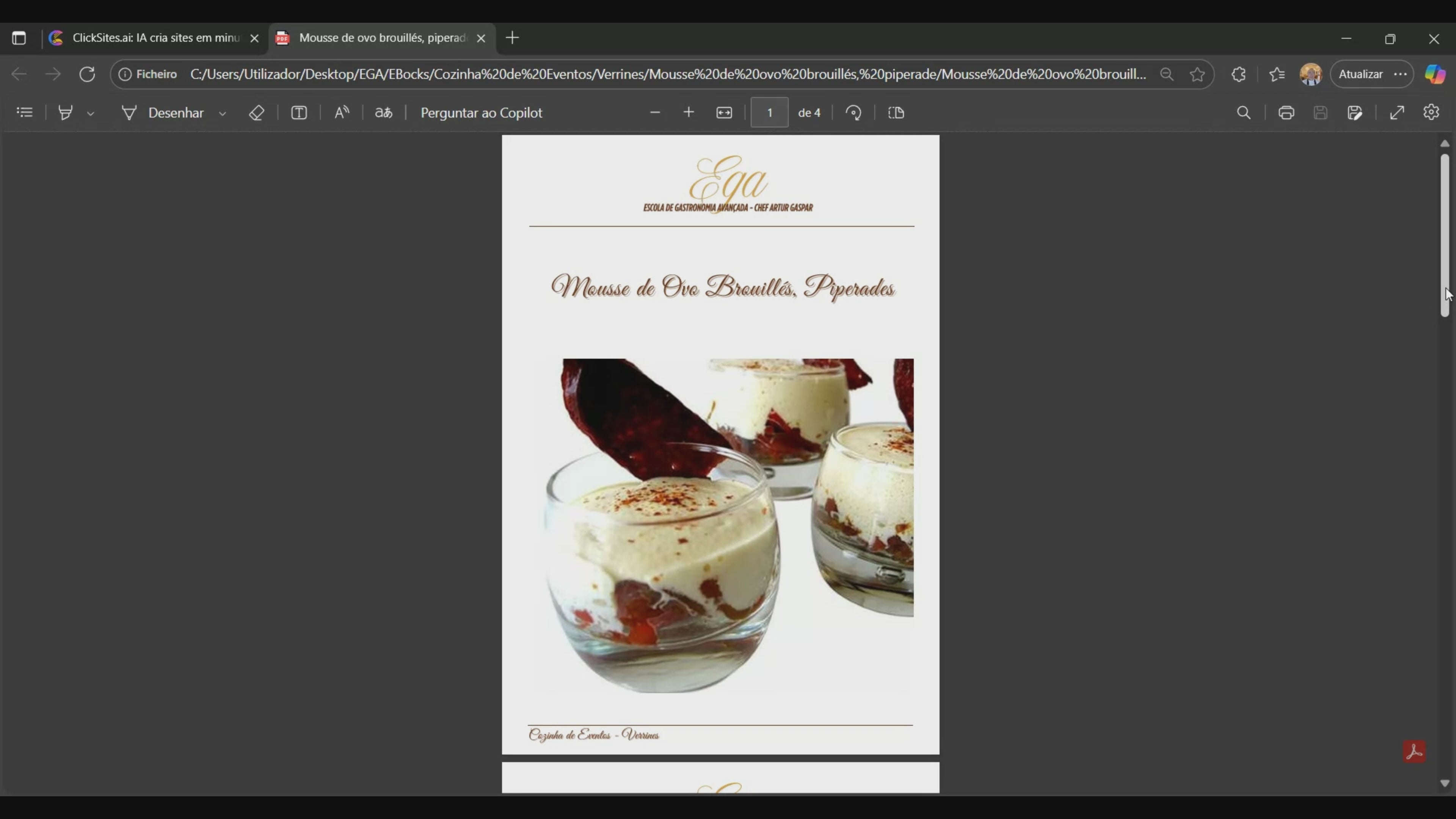The height and width of the screenshot is (819, 1456).
Task: Toggle fit to width view
Action: point(724,113)
